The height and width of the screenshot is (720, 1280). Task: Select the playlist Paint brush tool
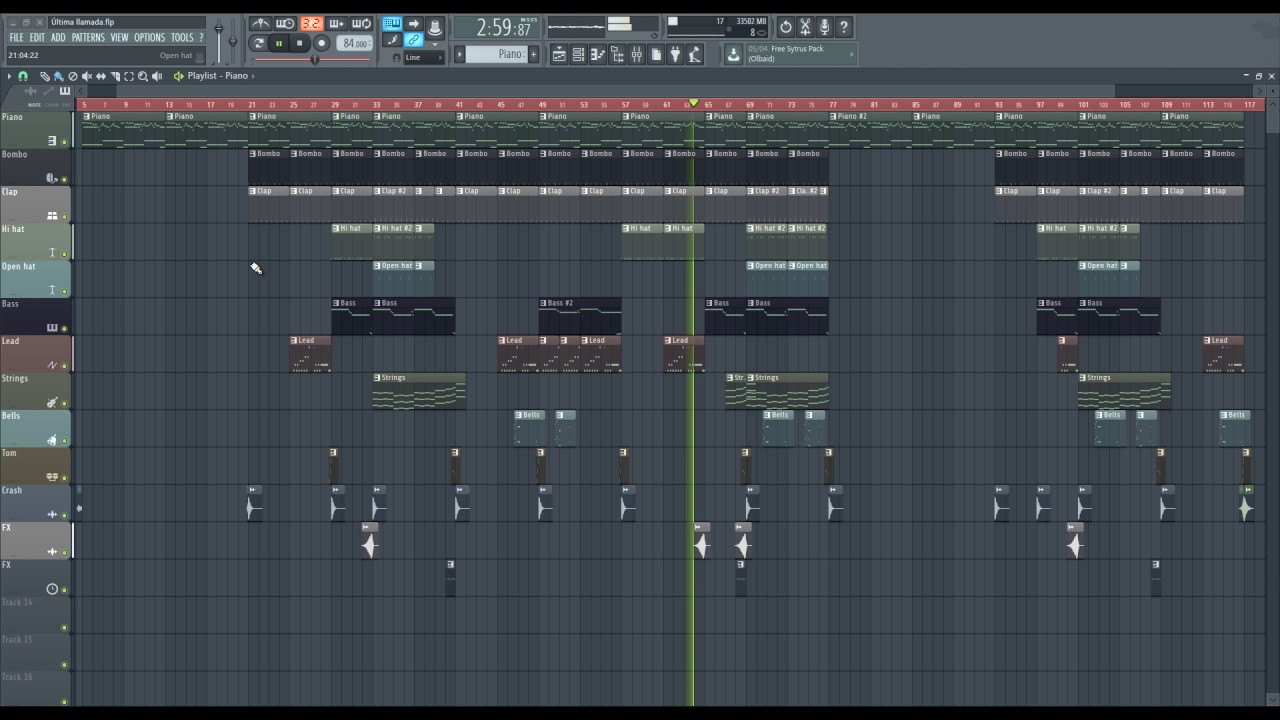[58, 76]
